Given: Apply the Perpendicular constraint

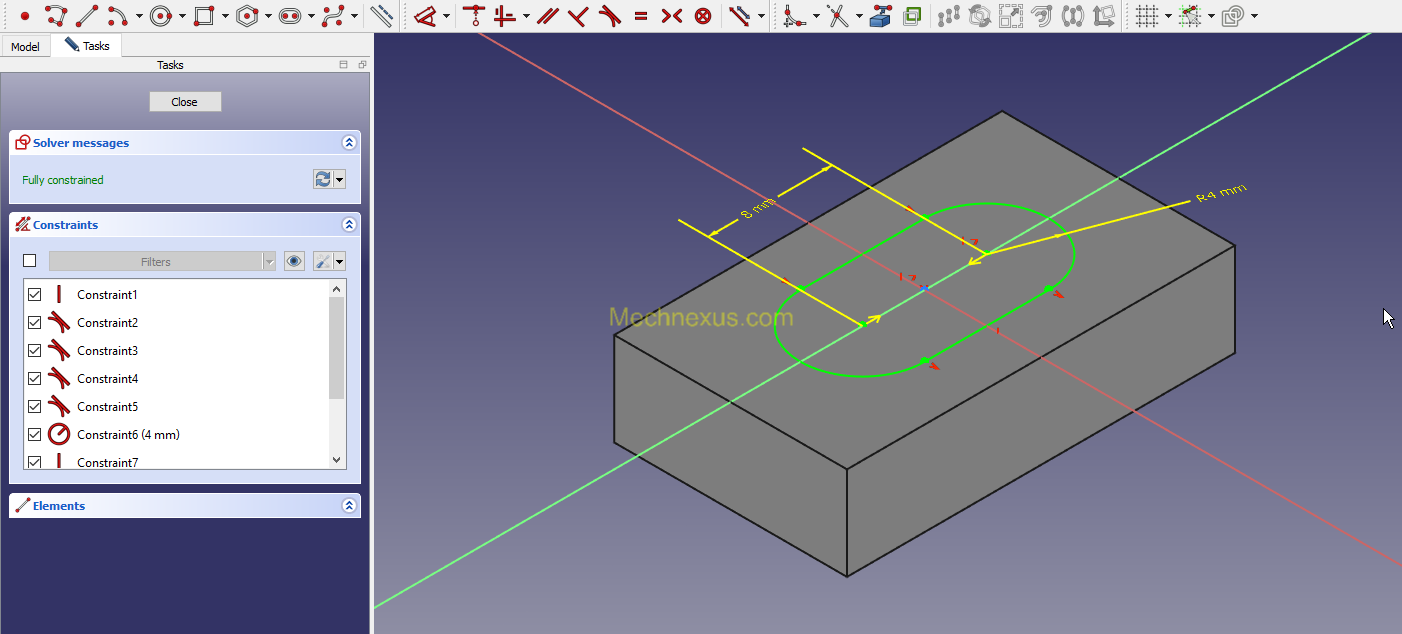Looking at the screenshot, I should click(x=578, y=16).
